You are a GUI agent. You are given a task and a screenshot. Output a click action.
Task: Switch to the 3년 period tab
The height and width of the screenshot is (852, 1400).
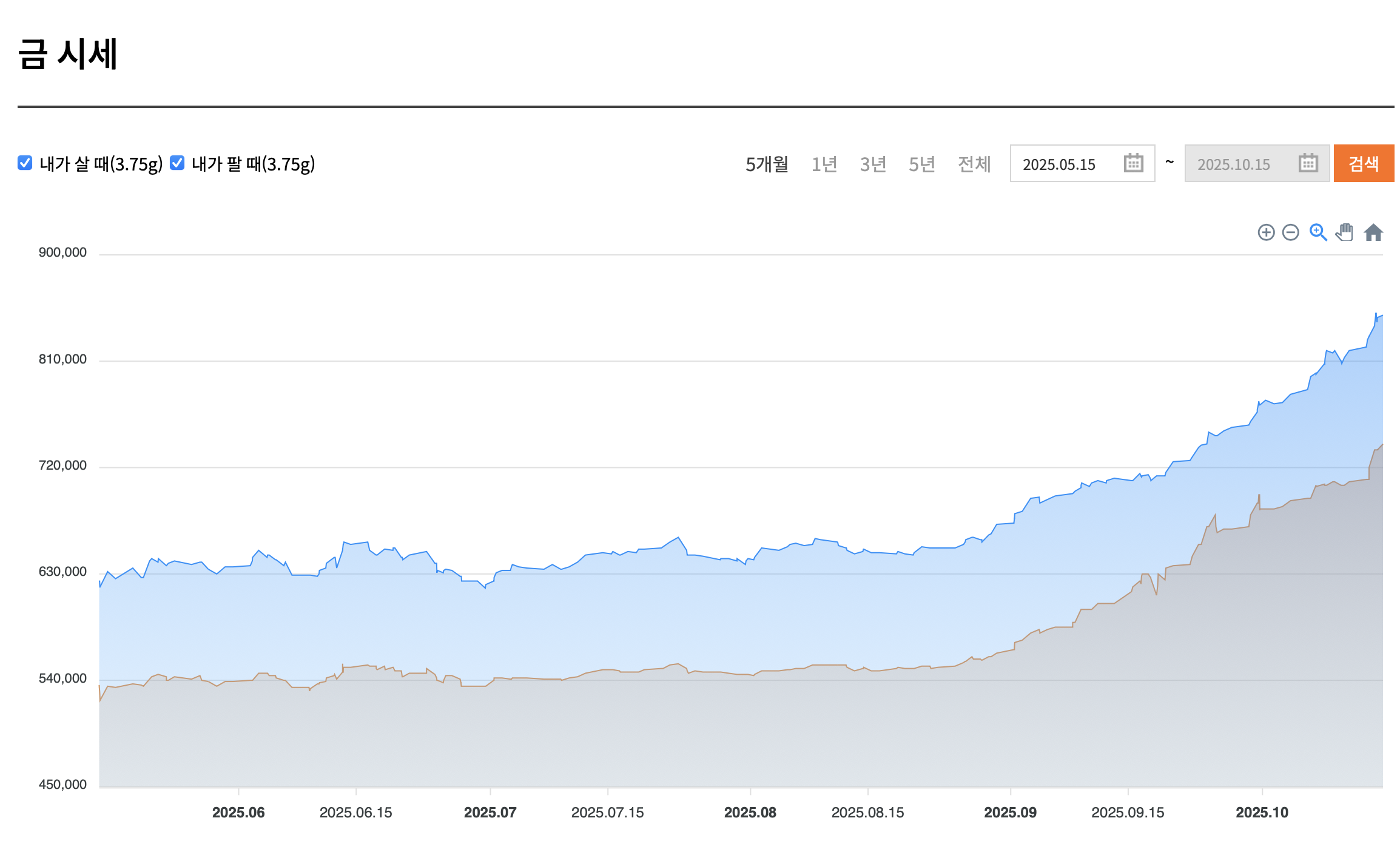point(873,164)
